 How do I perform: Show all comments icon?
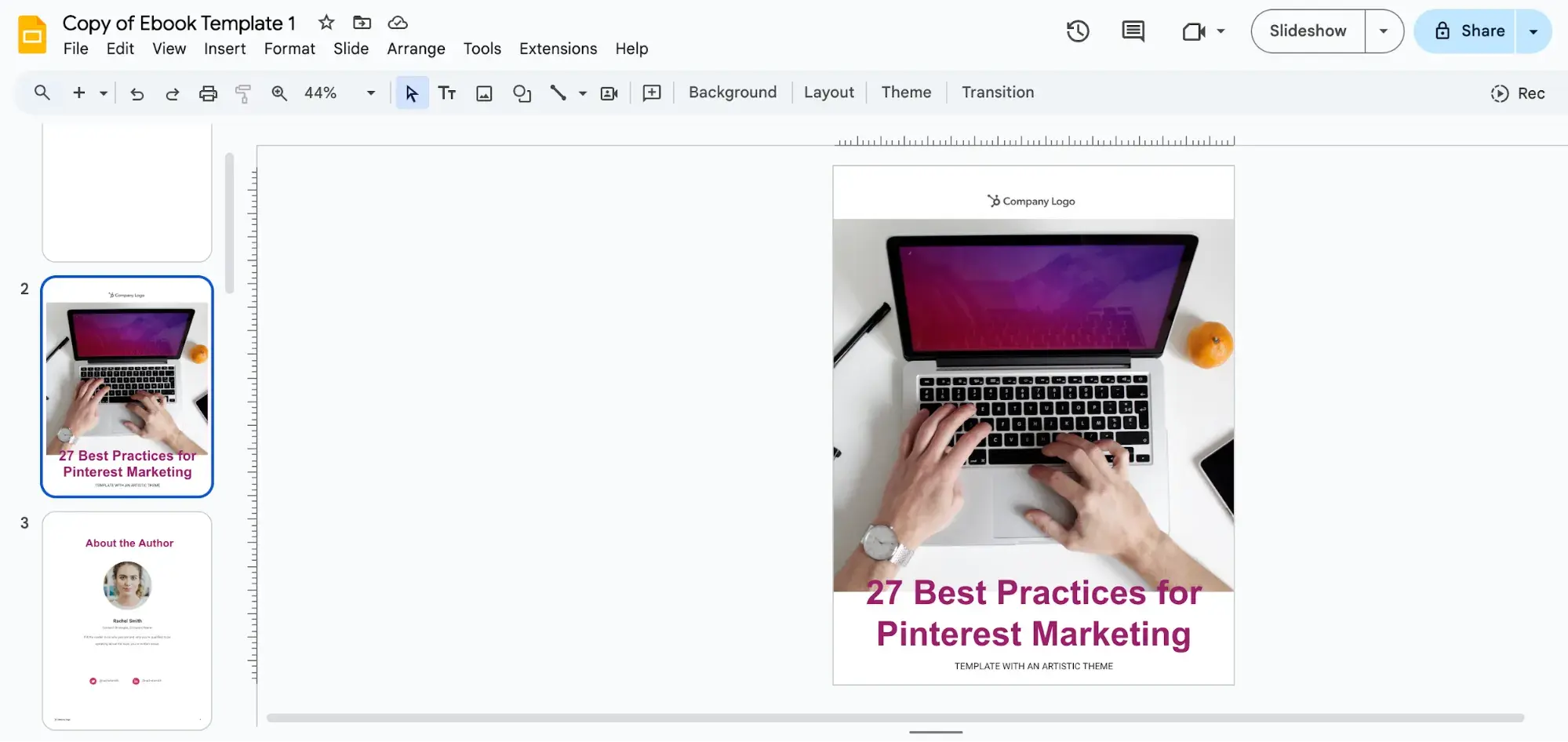pos(1133,31)
